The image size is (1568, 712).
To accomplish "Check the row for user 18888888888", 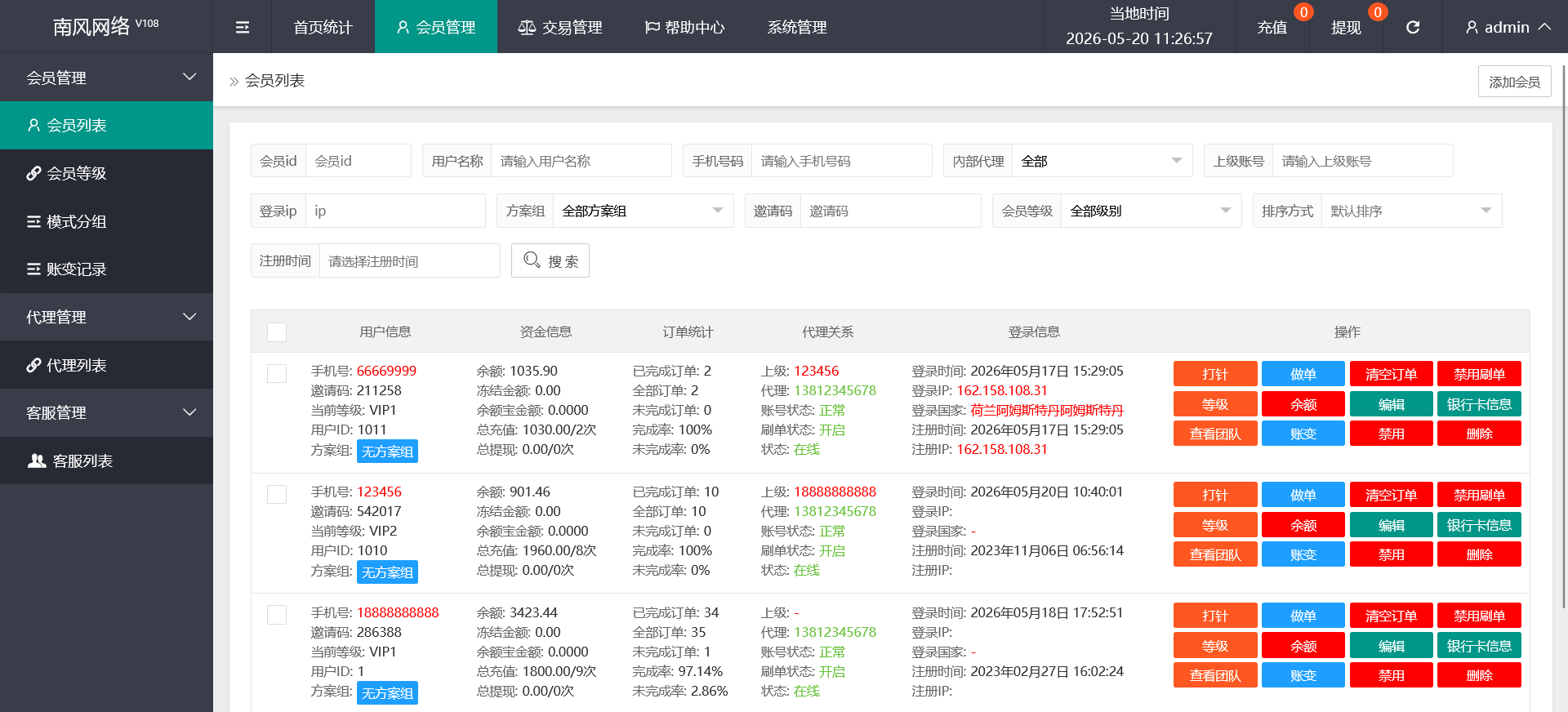I will pos(277,615).
